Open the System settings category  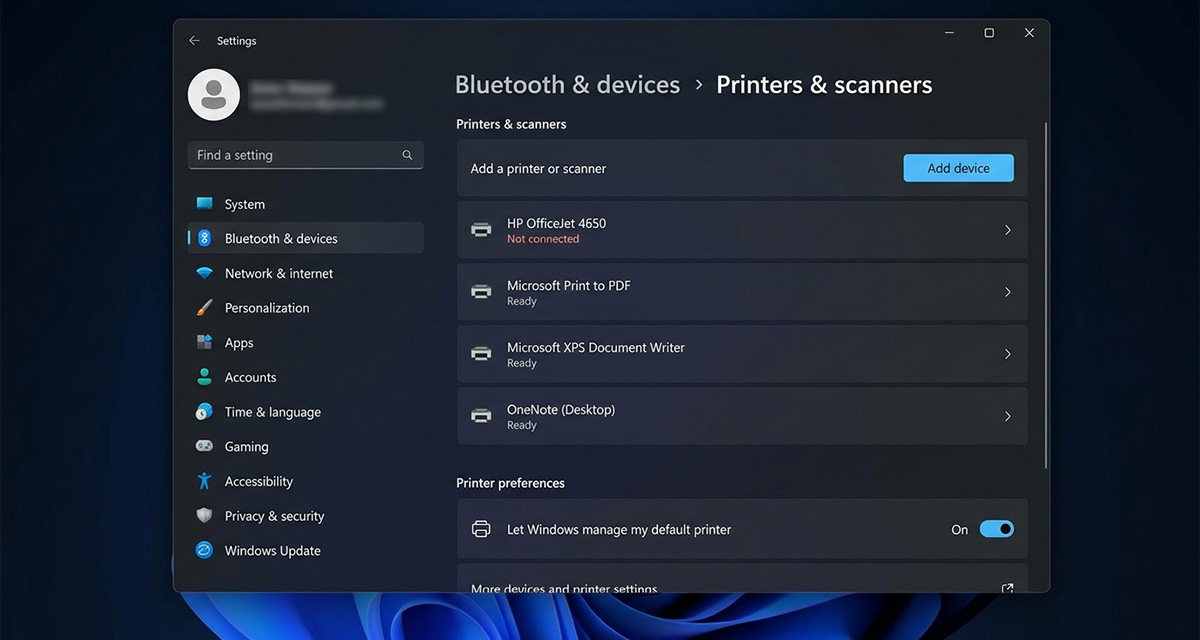(x=305, y=204)
